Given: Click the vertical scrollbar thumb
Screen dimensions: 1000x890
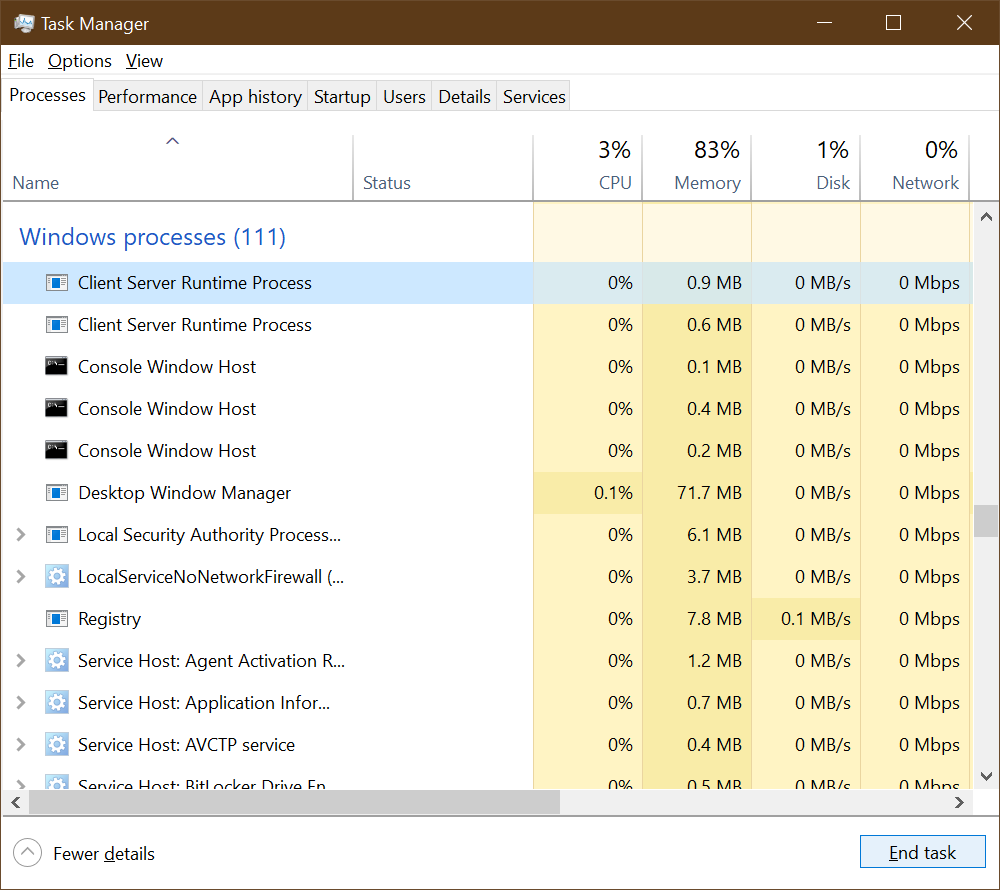Looking at the screenshot, I should (986, 521).
